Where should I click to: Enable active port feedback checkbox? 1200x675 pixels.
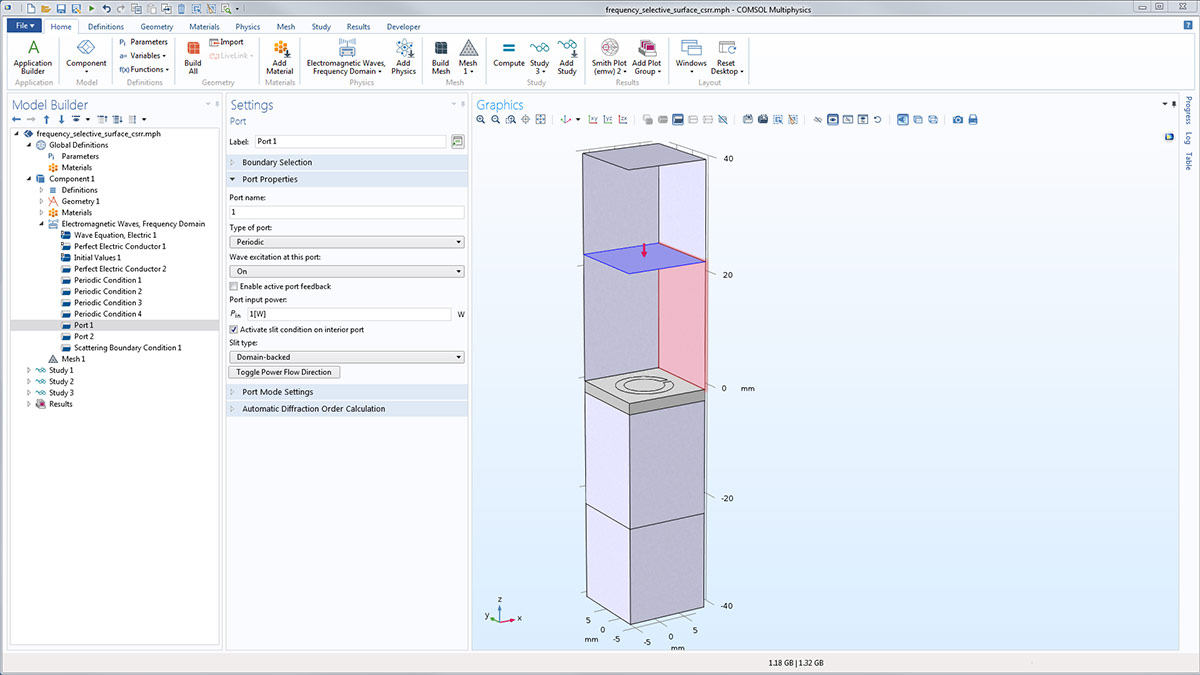[x=234, y=287]
